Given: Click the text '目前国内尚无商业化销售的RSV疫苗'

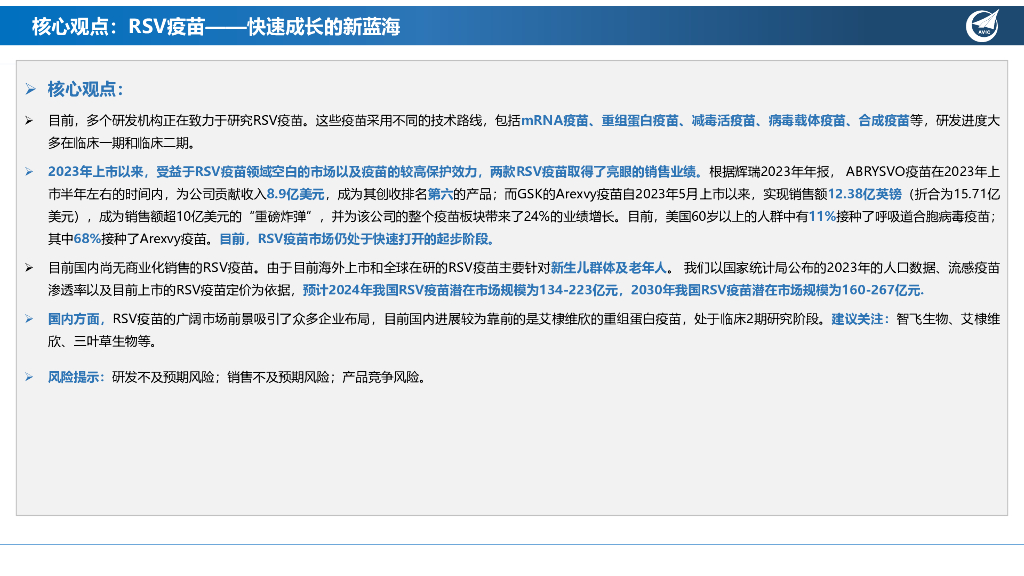Looking at the screenshot, I should click(151, 268).
